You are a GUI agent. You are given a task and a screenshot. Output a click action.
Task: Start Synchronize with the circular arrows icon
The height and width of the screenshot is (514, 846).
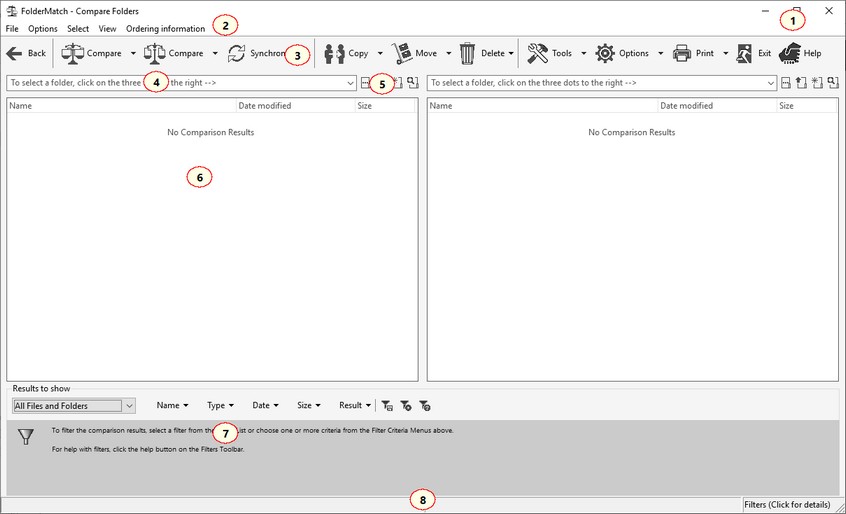pyautogui.click(x=236, y=53)
